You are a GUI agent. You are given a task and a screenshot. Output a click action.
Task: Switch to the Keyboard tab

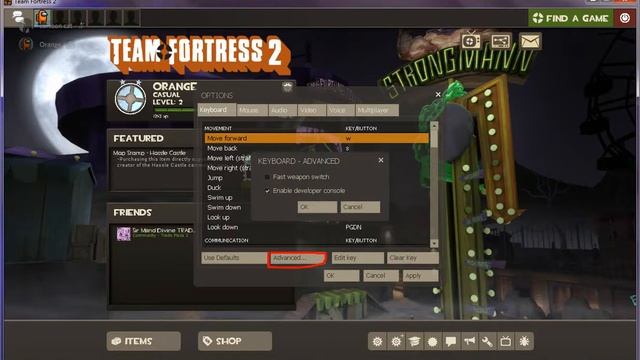pyautogui.click(x=217, y=110)
